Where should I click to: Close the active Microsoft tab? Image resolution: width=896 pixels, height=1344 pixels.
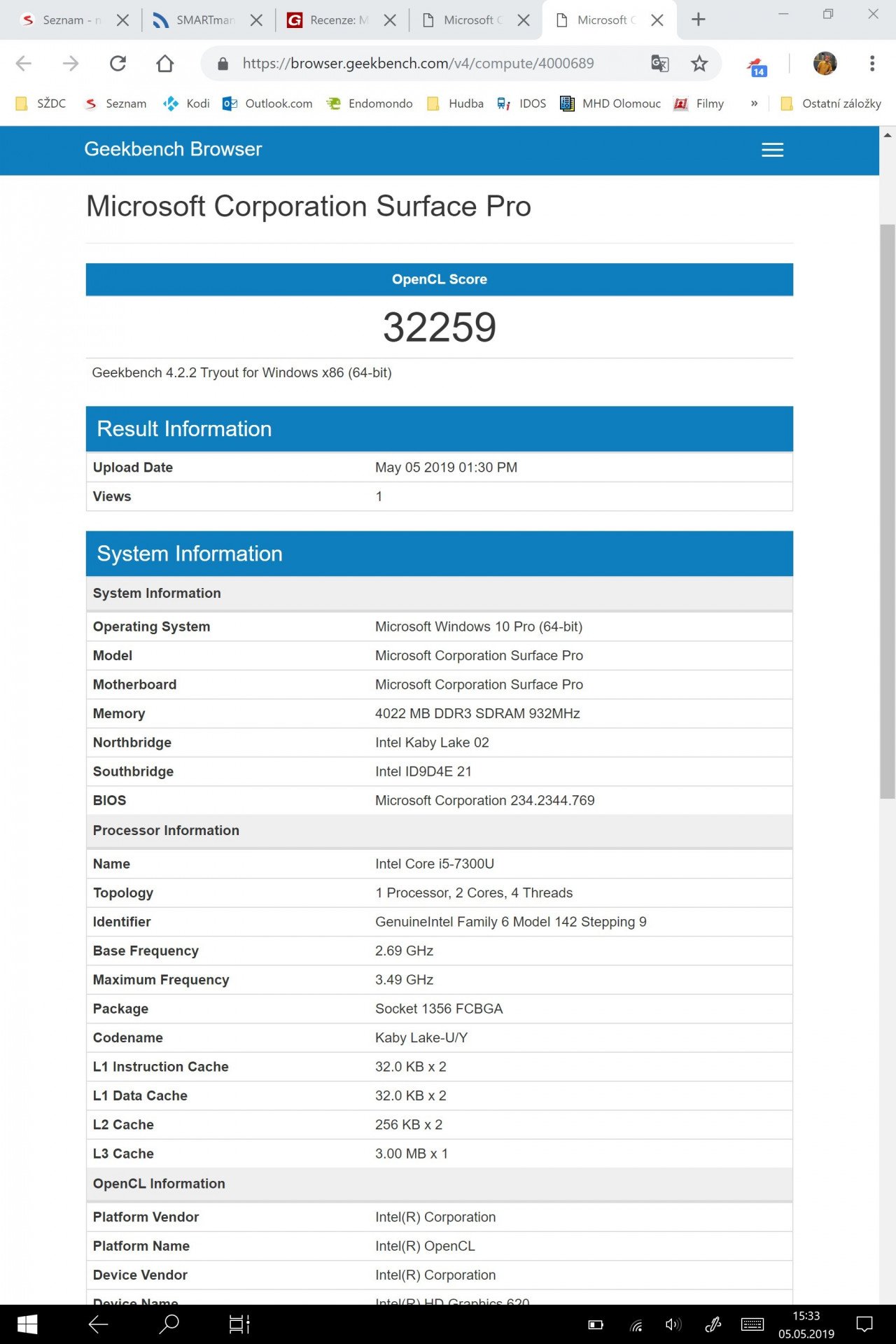657,20
